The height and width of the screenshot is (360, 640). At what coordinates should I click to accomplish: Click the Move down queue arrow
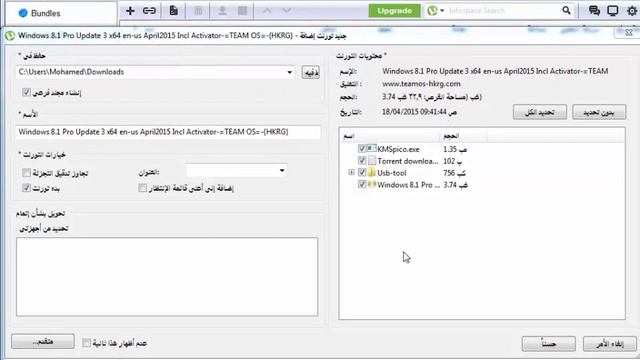pos(287,11)
